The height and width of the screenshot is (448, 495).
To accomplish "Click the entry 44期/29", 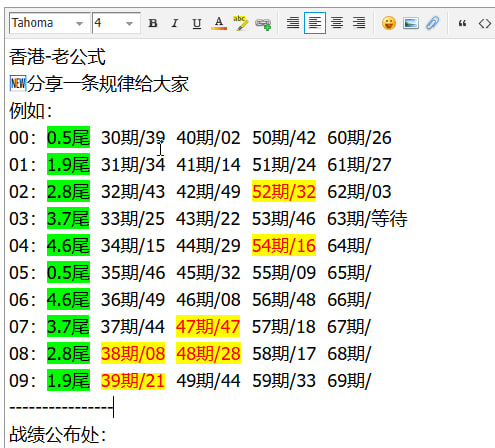I will (x=208, y=245).
